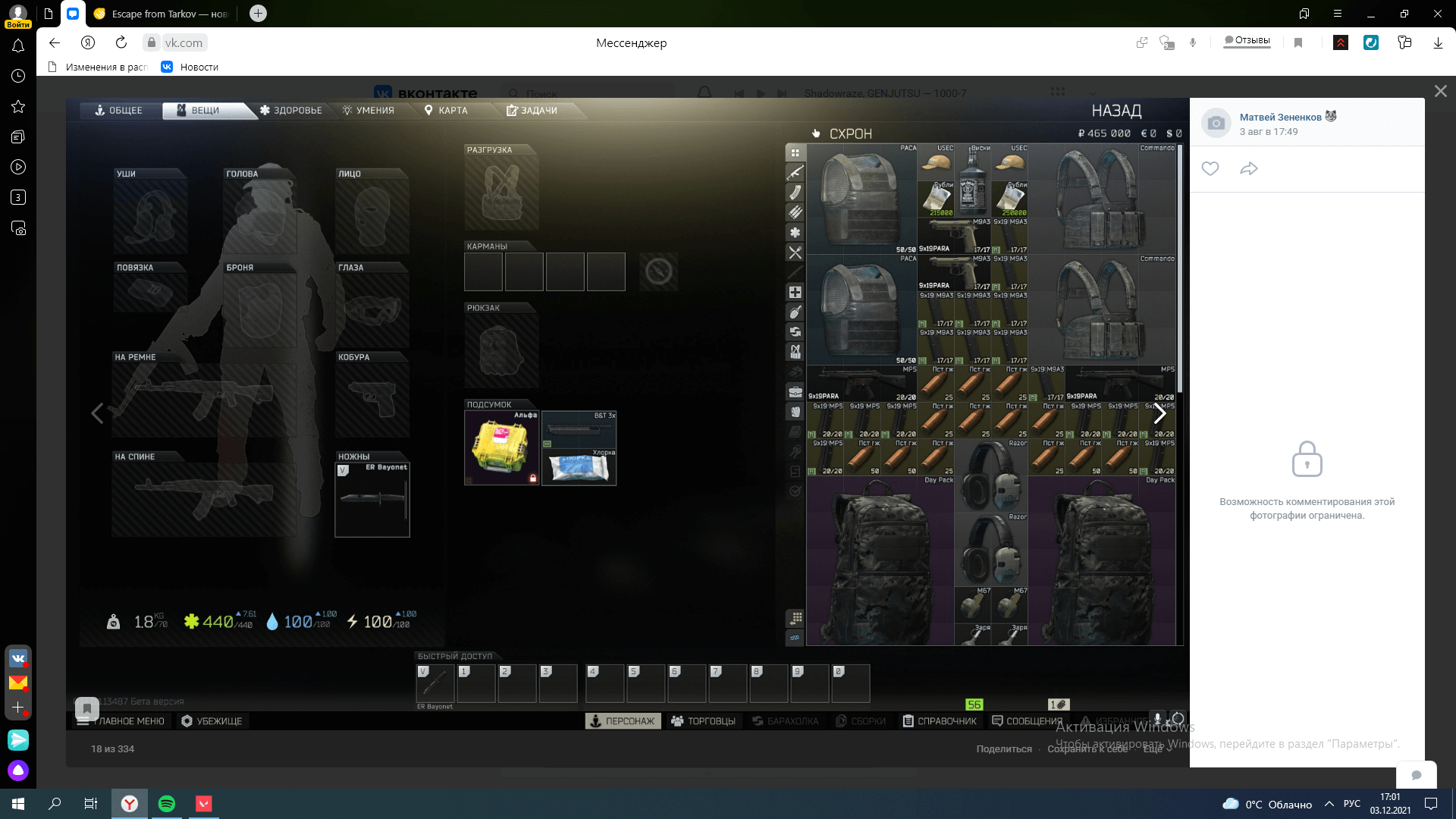Click the ЗДОРОВЬЕ tab in game image
Image resolution: width=1456 pixels, height=819 pixels.
click(x=291, y=111)
